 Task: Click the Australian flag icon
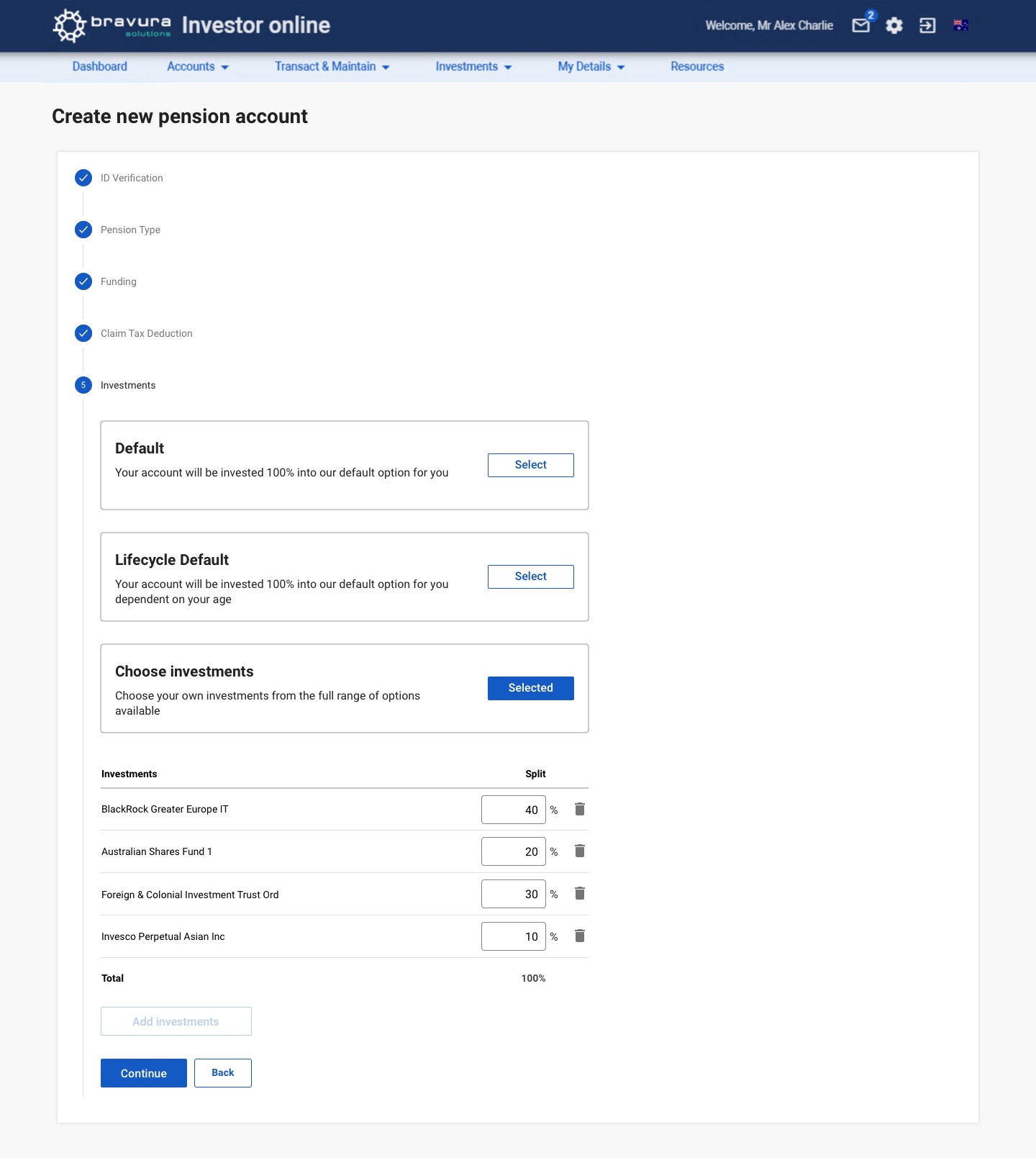[x=960, y=25]
